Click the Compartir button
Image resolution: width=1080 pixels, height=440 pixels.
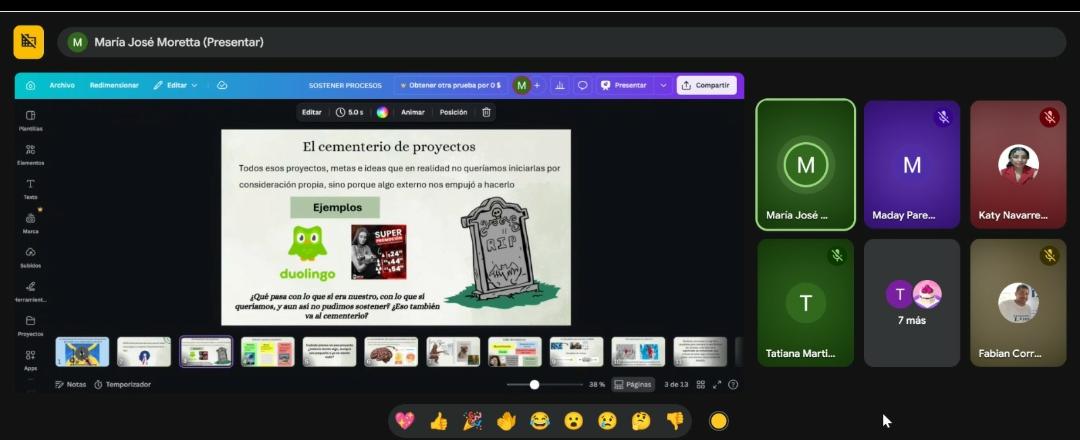click(706, 85)
